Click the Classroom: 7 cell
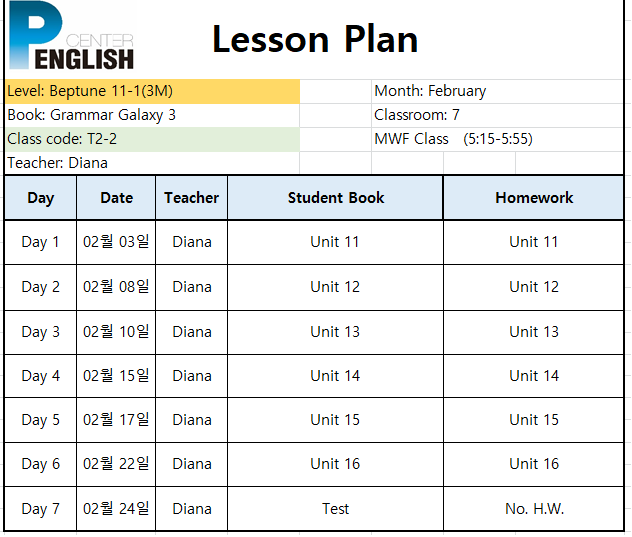This screenshot has height=537, width=632. coord(497,116)
